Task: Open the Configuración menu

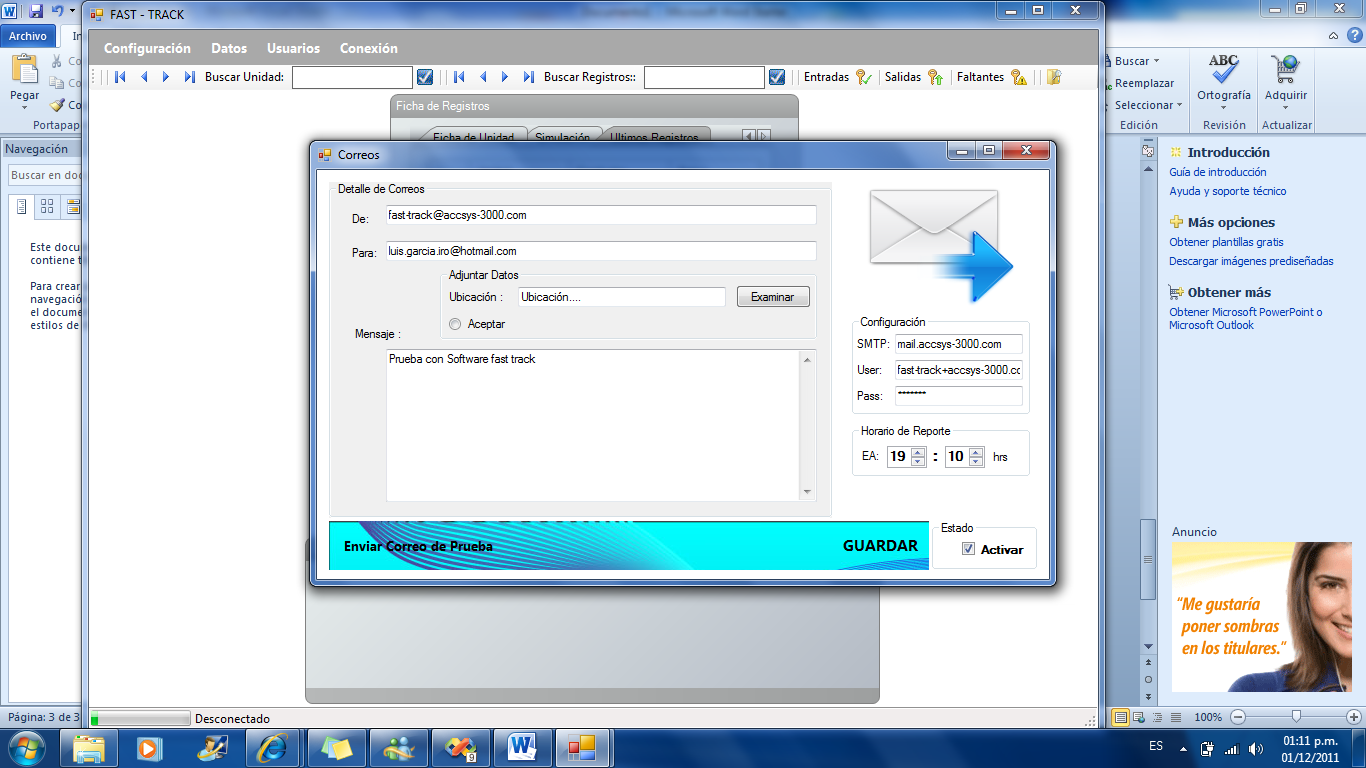Action: tap(147, 48)
